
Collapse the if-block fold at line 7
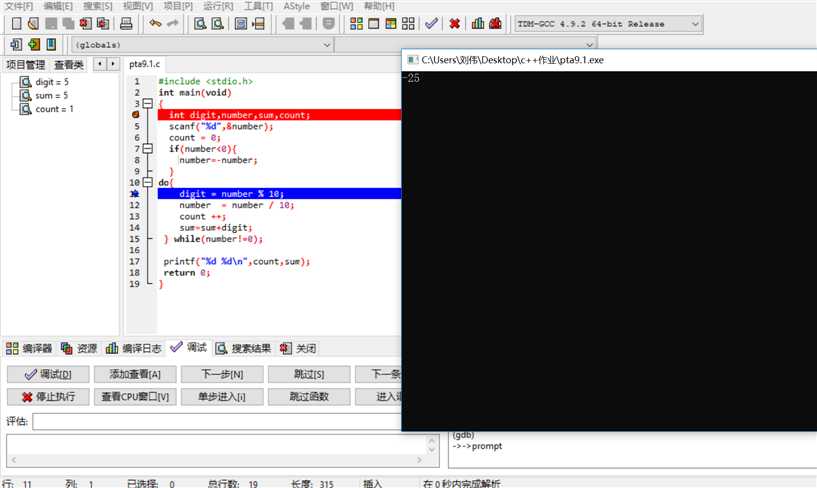[147, 149]
